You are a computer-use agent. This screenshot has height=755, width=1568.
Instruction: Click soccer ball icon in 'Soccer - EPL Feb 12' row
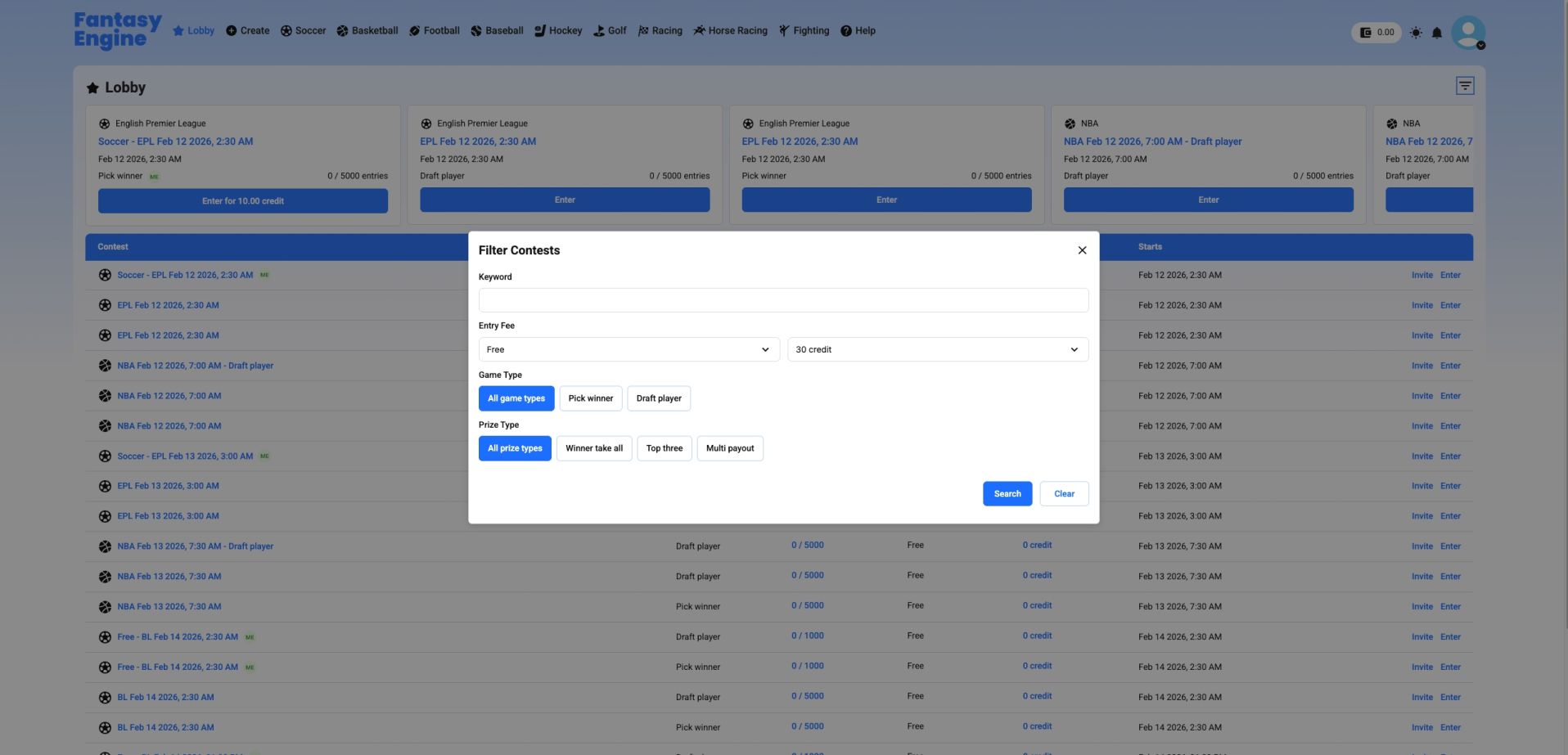(105, 275)
